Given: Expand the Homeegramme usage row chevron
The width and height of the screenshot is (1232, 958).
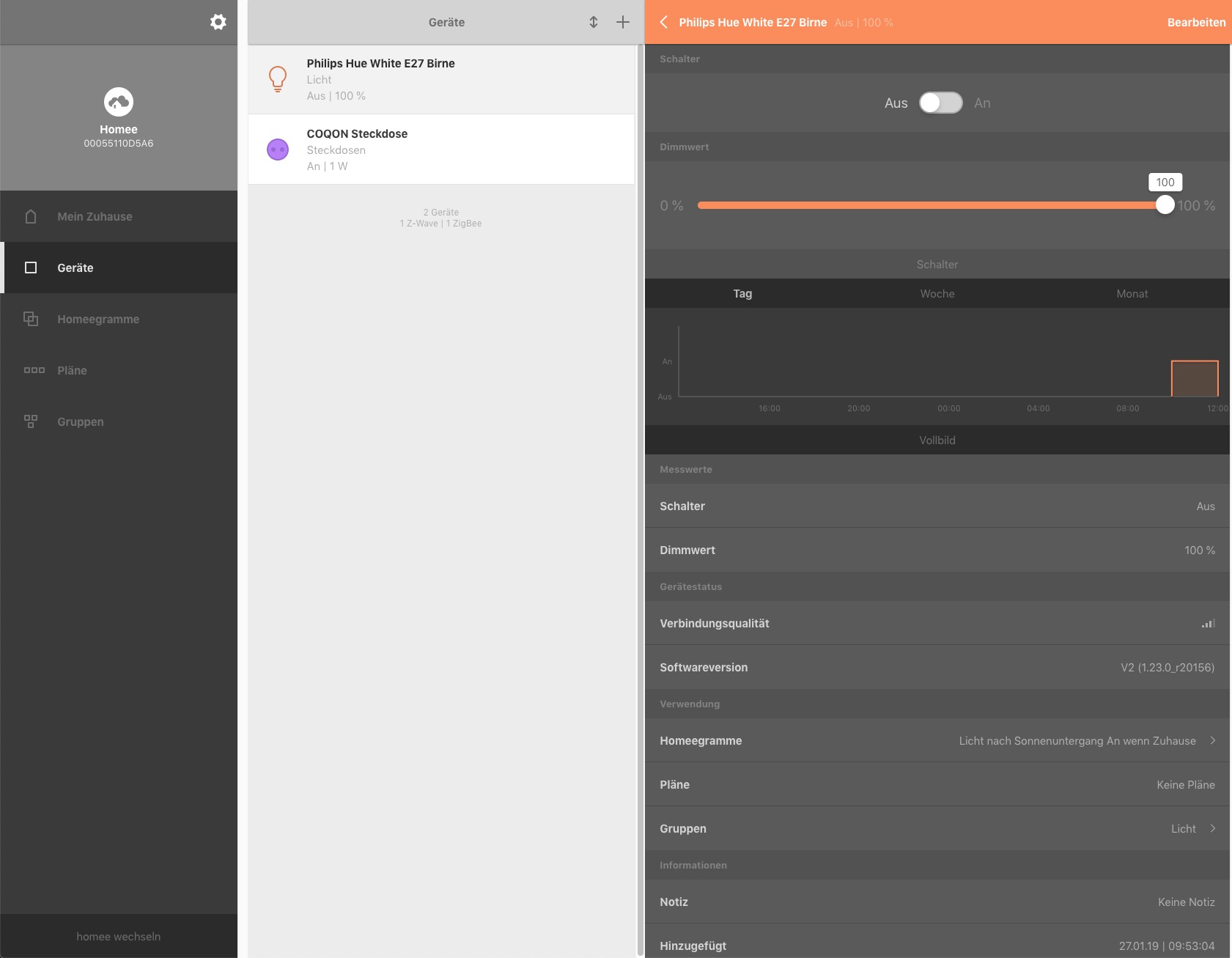Looking at the screenshot, I should [x=1213, y=740].
